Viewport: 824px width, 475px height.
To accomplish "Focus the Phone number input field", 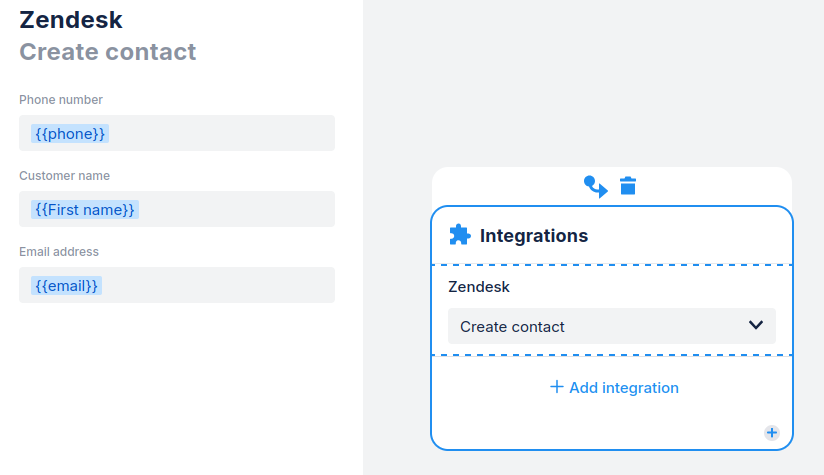I will tap(220, 133).
